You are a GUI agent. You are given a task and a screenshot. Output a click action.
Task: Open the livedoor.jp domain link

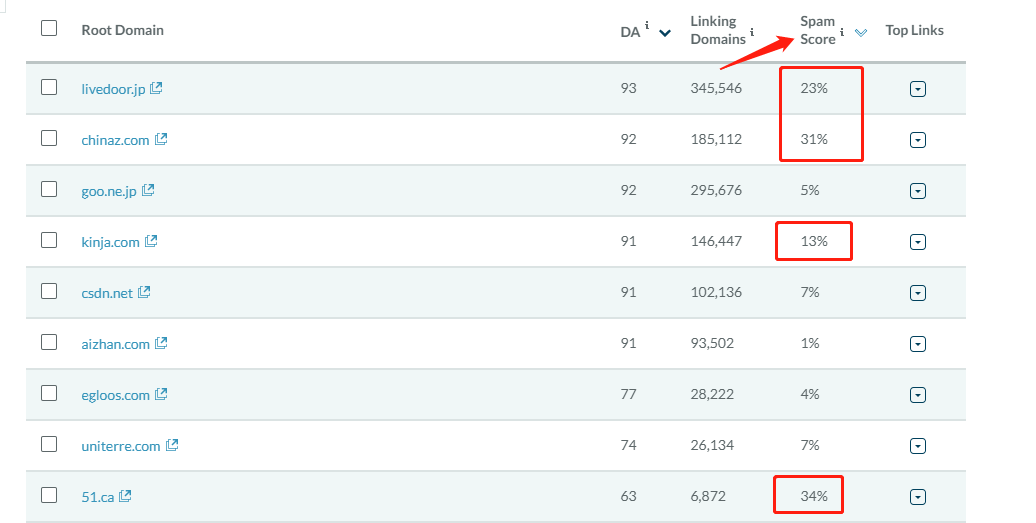click(113, 89)
